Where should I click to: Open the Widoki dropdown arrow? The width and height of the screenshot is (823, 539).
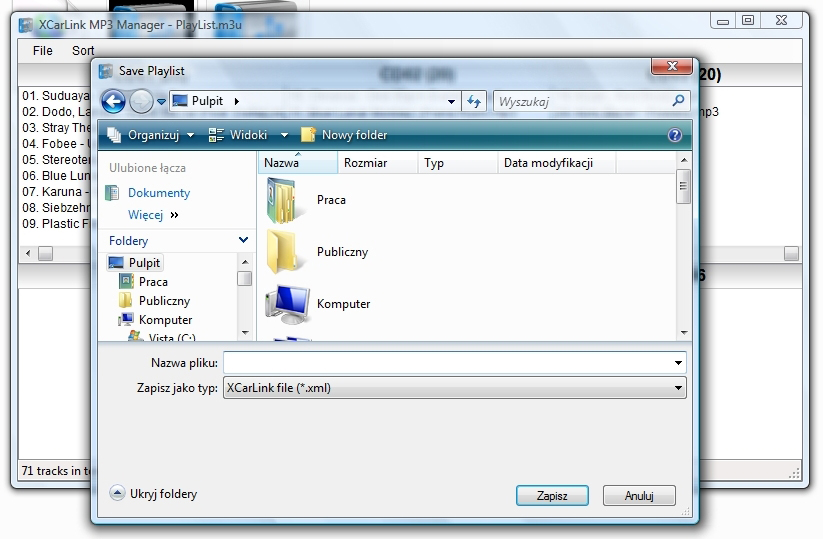284,135
